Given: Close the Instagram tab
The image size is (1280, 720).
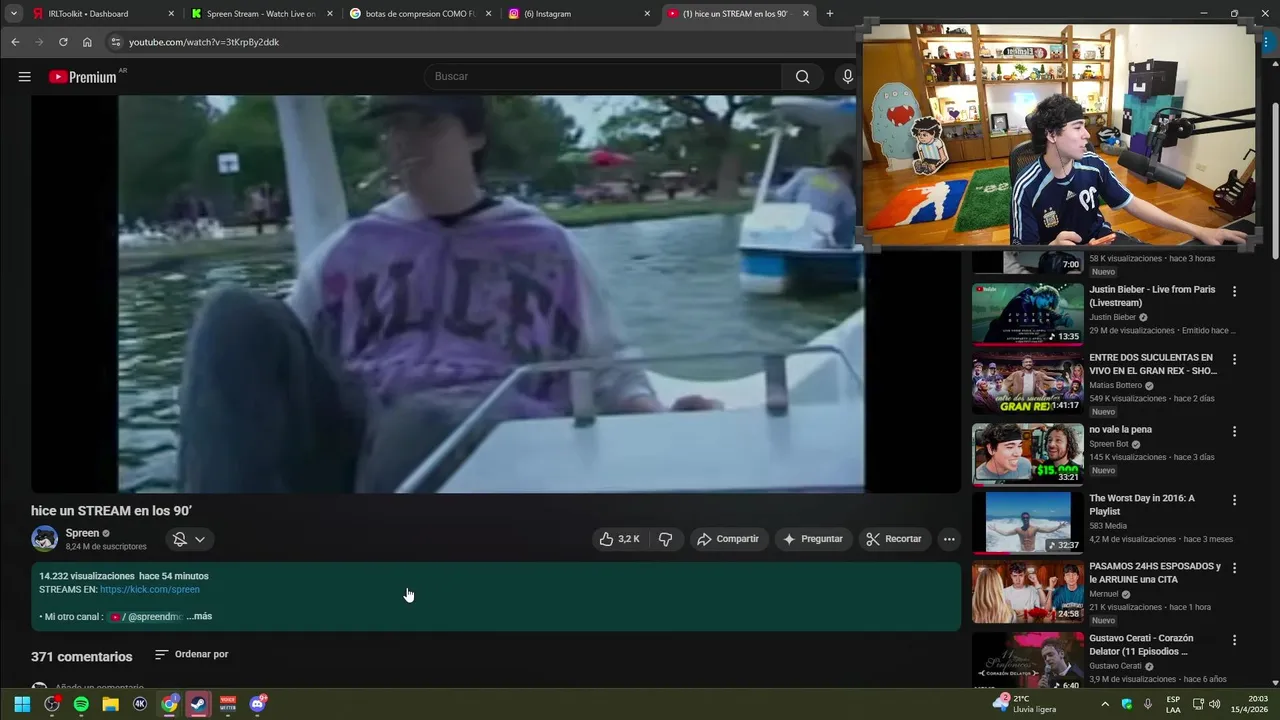Looking at the screenshot, I should (x=647, y=14).
